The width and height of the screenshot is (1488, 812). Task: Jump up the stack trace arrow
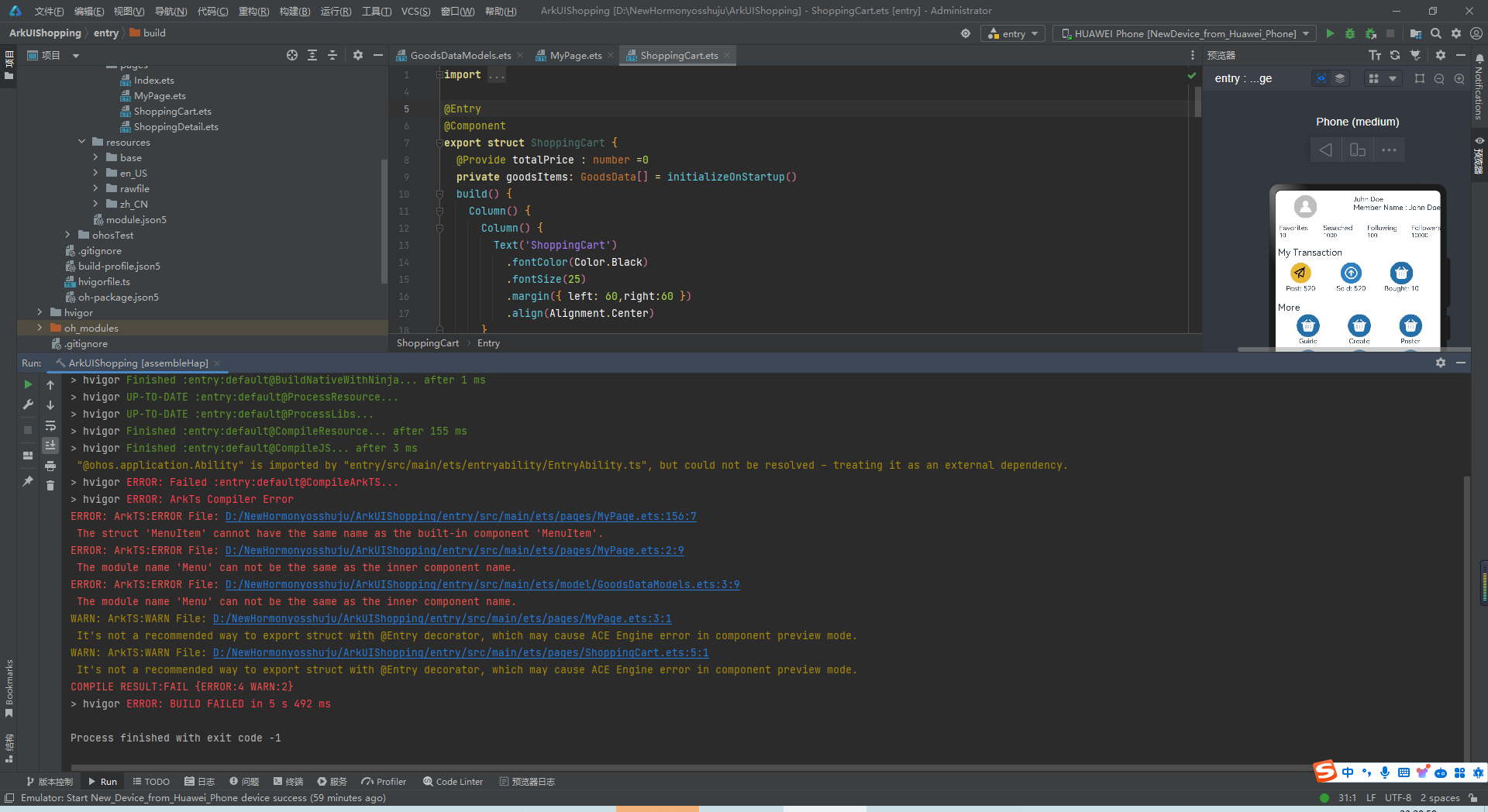pyautogui.click(x=50, y=385)
